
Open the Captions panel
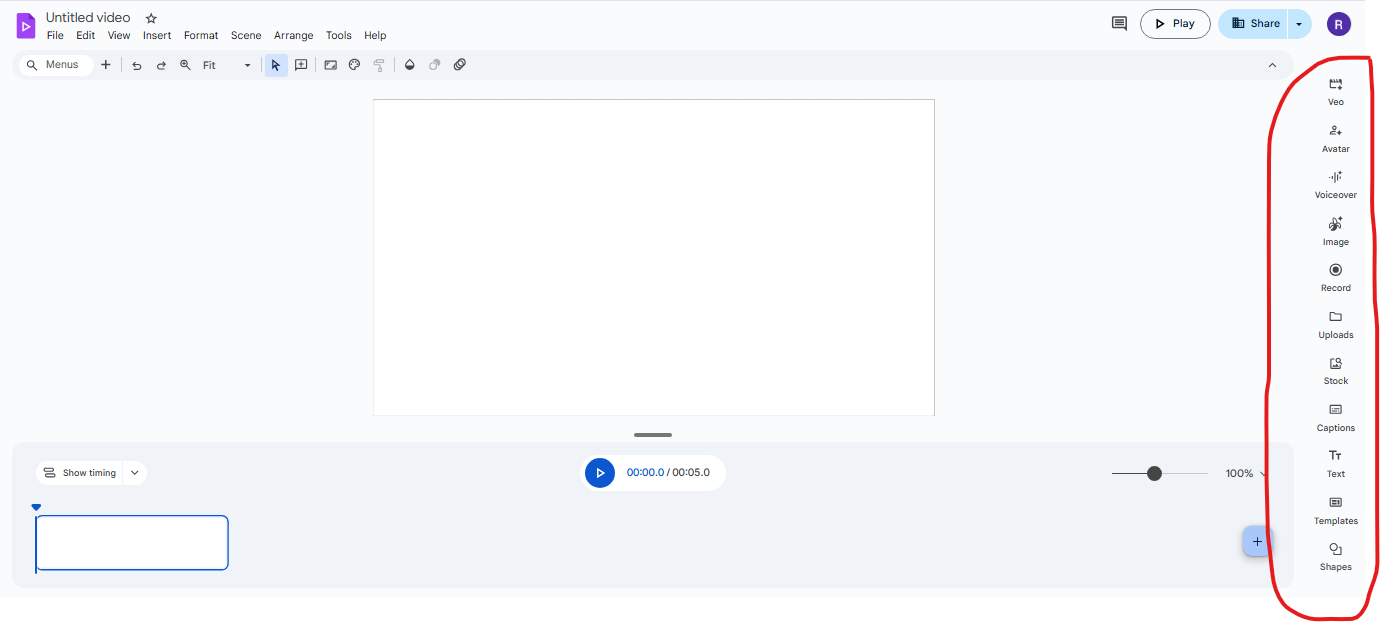tap(1335, 416)
